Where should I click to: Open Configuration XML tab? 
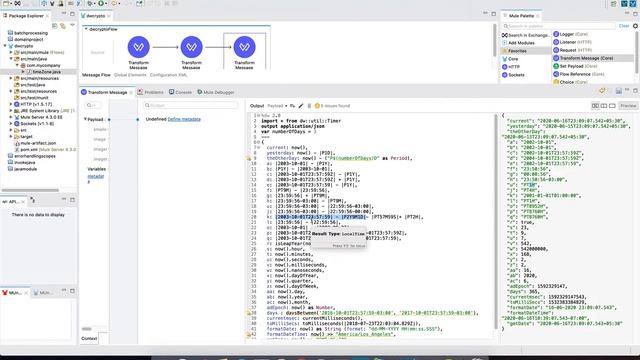(x=168, y=75)
